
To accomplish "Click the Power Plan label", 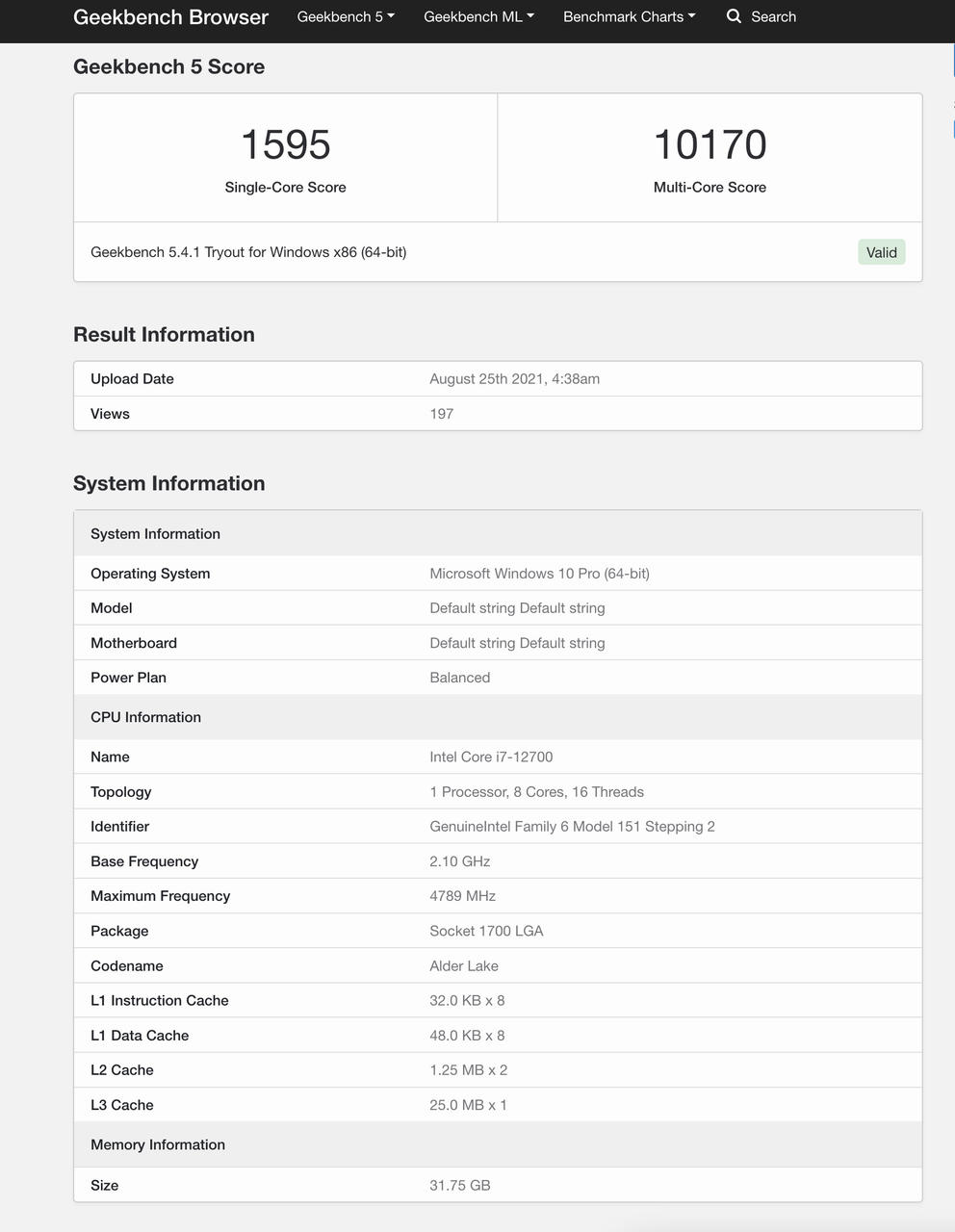I will [128, 678].
